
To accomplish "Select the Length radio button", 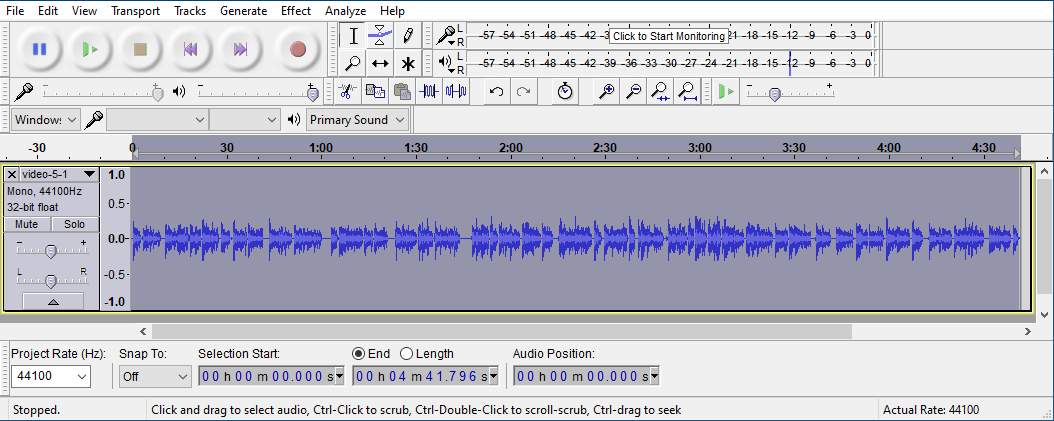I will click(x=406, y=354).
